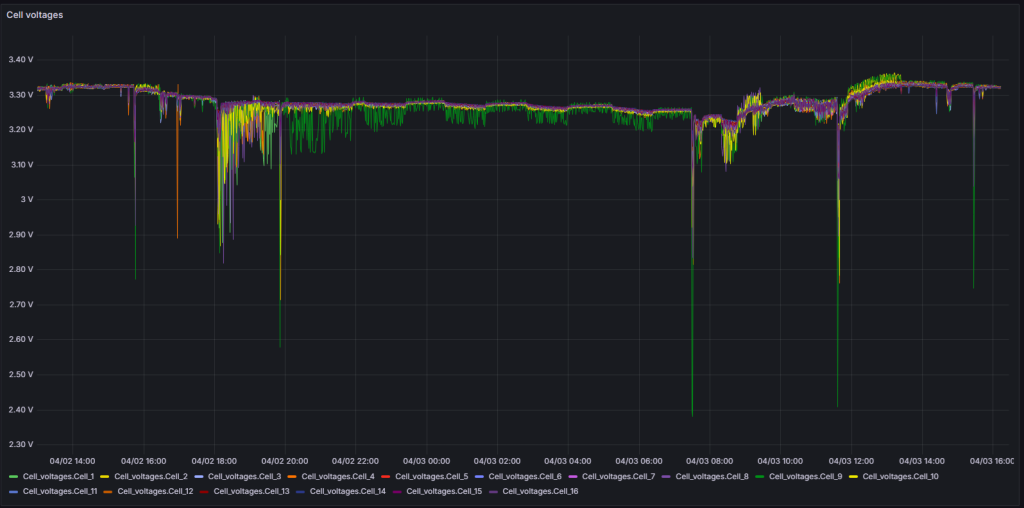
Task: Pick a new color for Cell_13 swatch
Action: 206,490
